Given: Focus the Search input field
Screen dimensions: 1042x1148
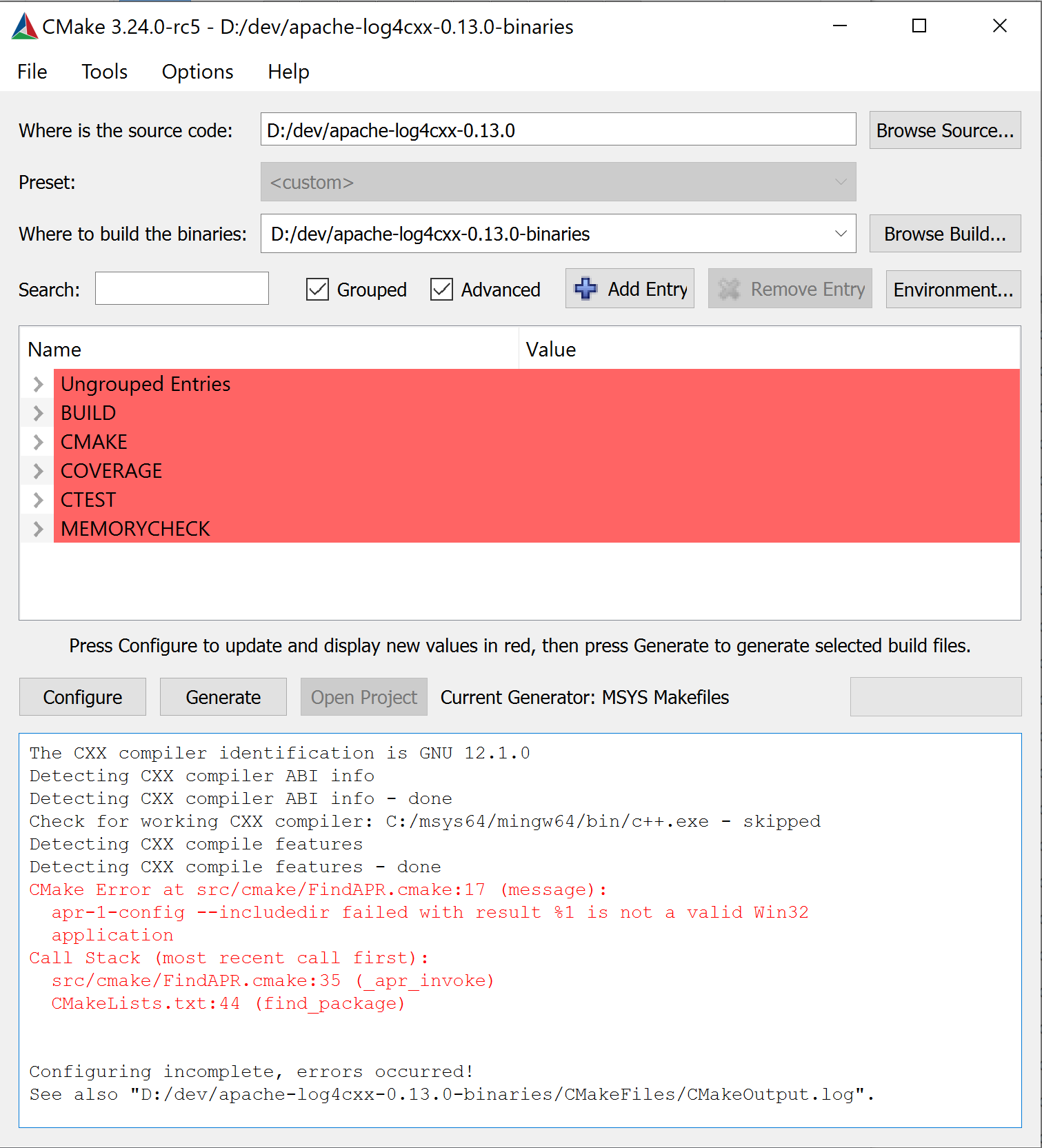Looking at the screenshot, I should coord(182,288).
